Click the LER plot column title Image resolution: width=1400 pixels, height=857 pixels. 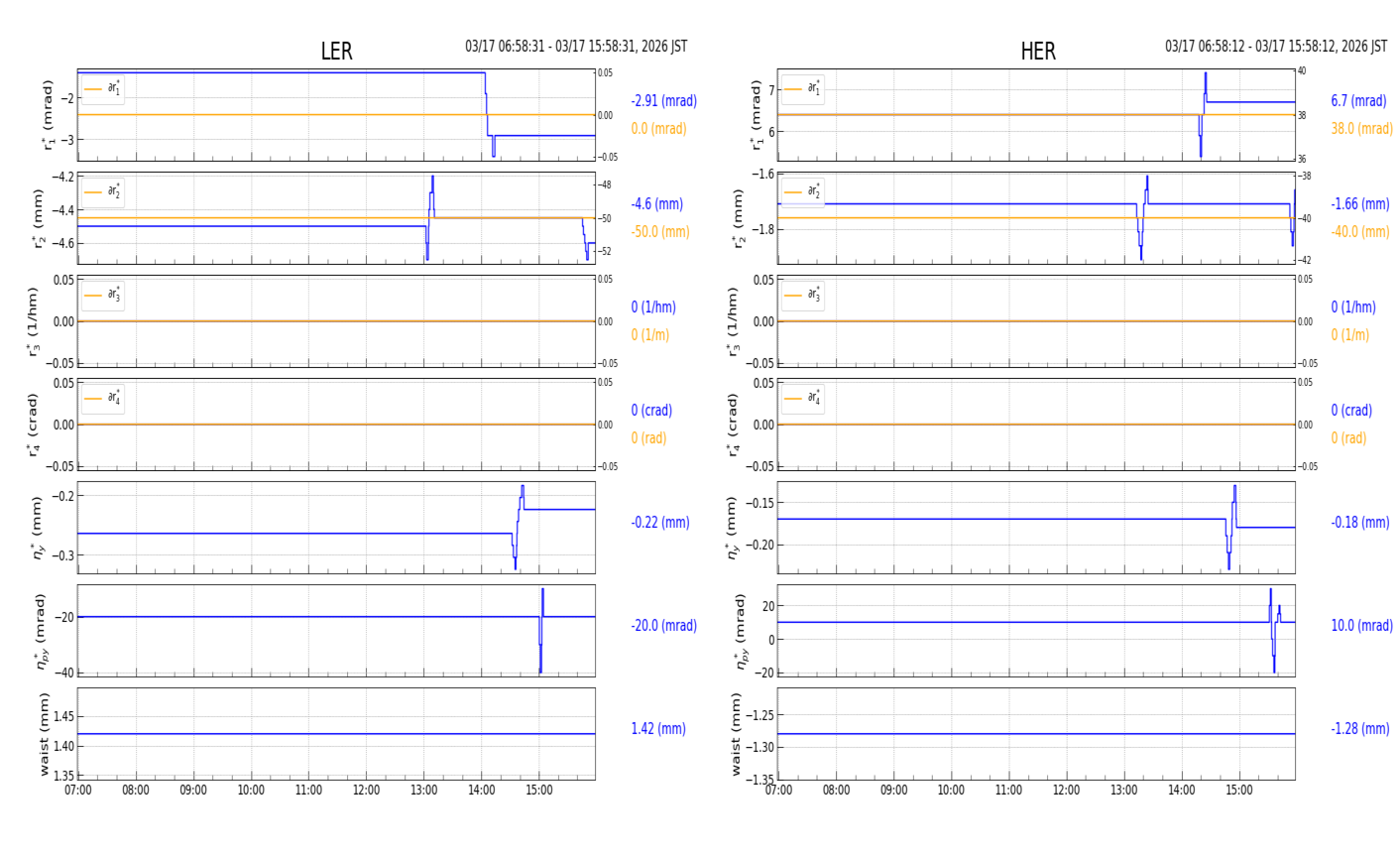tap(336, 52)
